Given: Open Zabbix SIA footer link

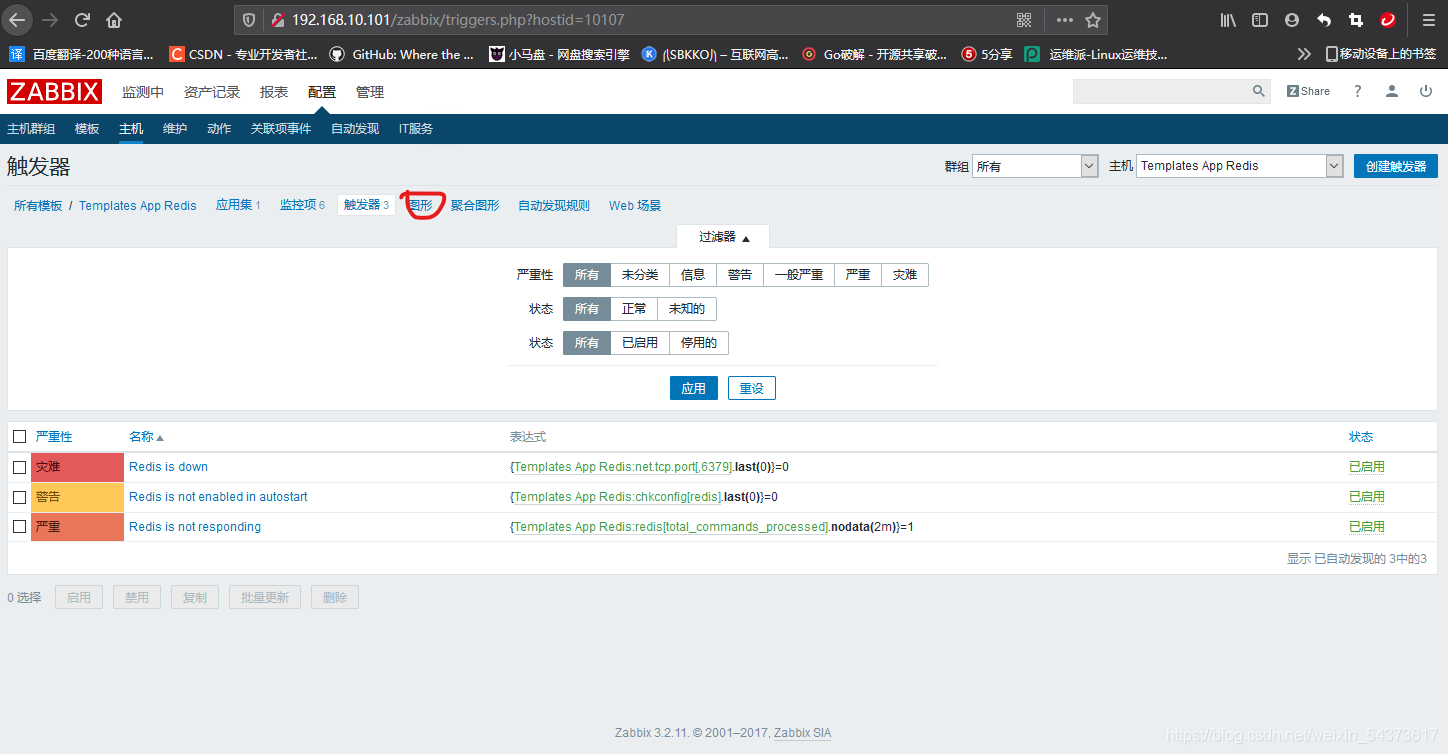Looking at the screenshot, I should [802, 733].
